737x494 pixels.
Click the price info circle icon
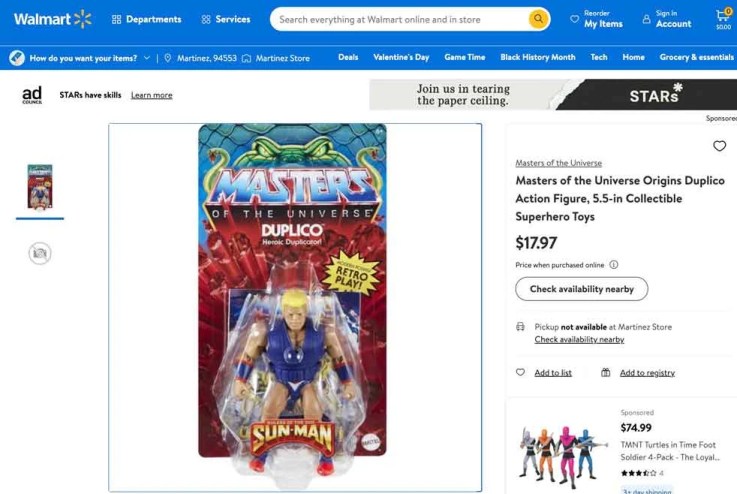[613, 265]
